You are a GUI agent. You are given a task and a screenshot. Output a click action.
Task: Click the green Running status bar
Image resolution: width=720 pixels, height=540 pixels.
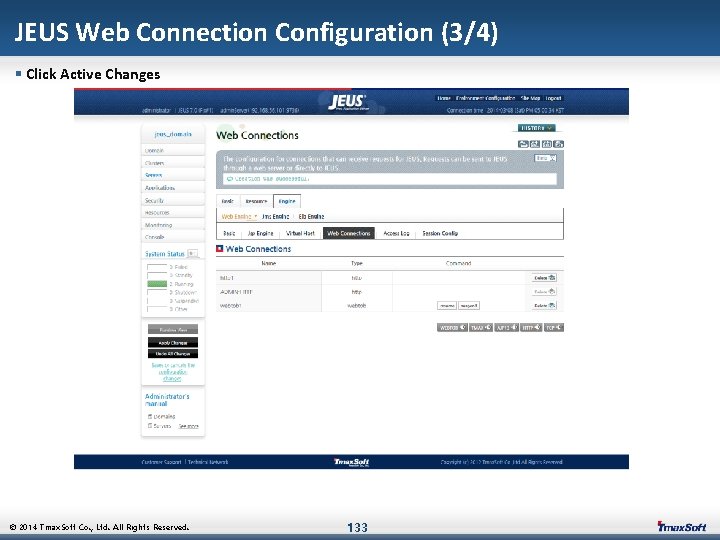coord(157,284)
